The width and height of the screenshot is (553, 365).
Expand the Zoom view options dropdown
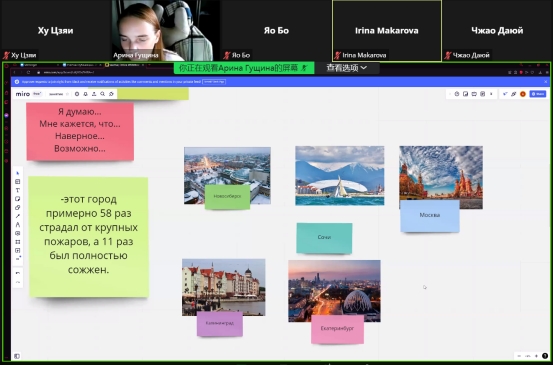(x=347, y=68)
